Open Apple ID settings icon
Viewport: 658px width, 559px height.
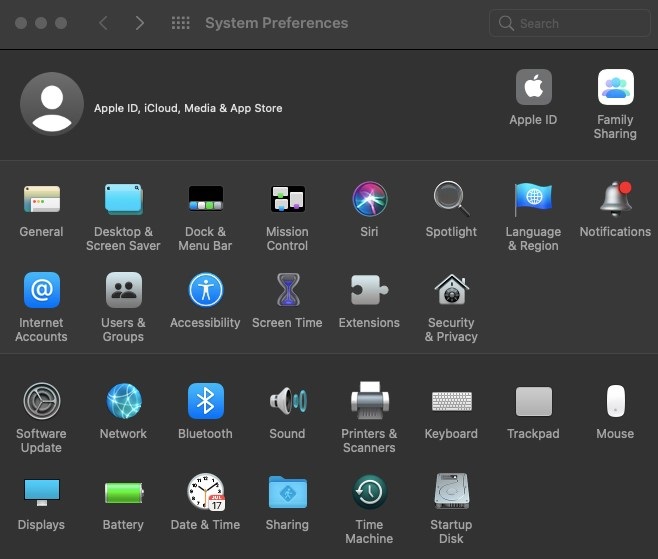(534, 87)
